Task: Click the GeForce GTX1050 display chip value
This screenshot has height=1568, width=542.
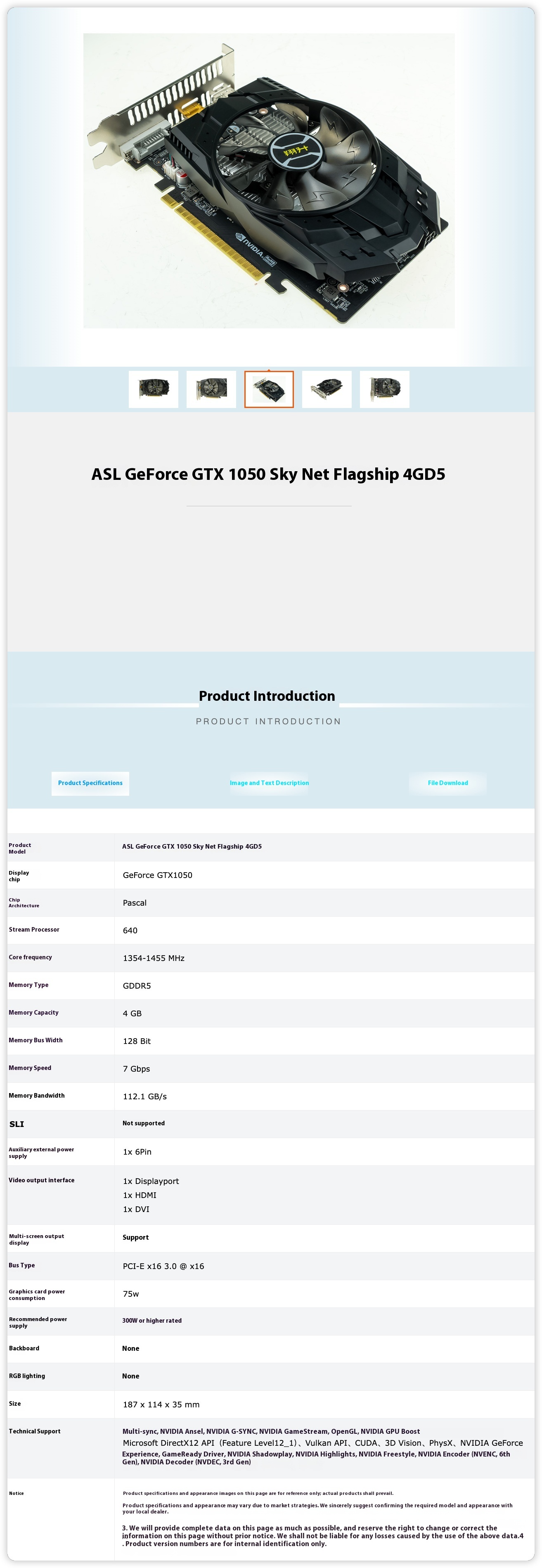Action: click(x=158, y=875)
